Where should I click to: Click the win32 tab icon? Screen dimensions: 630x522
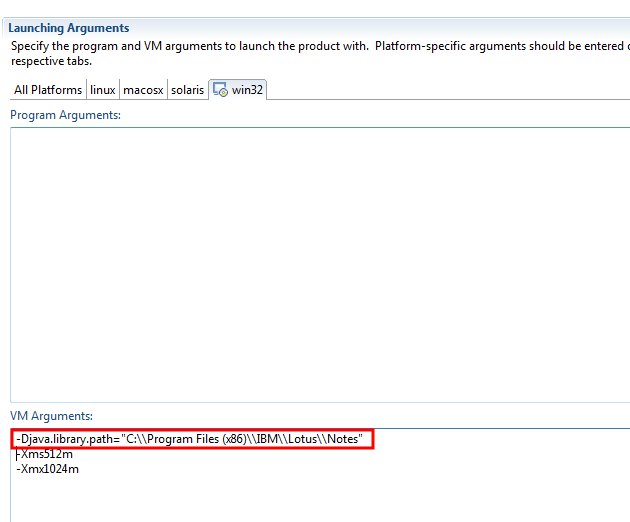pos(220,90)
